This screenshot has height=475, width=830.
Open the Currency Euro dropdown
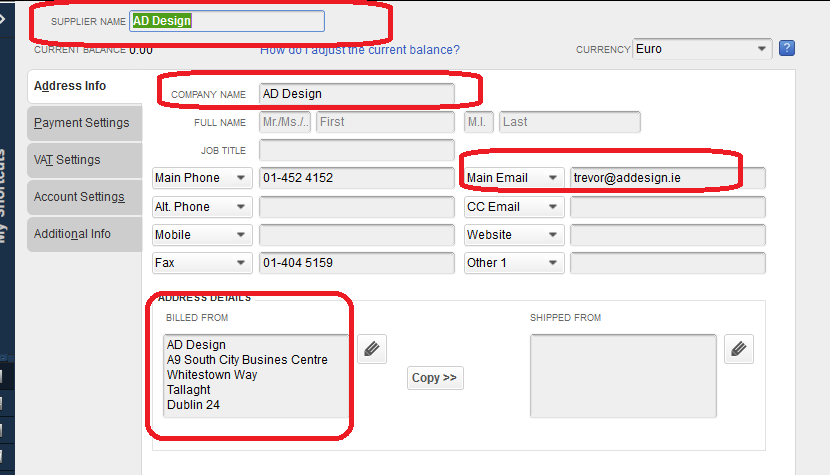pyautogui.click(x=702, y=49)
